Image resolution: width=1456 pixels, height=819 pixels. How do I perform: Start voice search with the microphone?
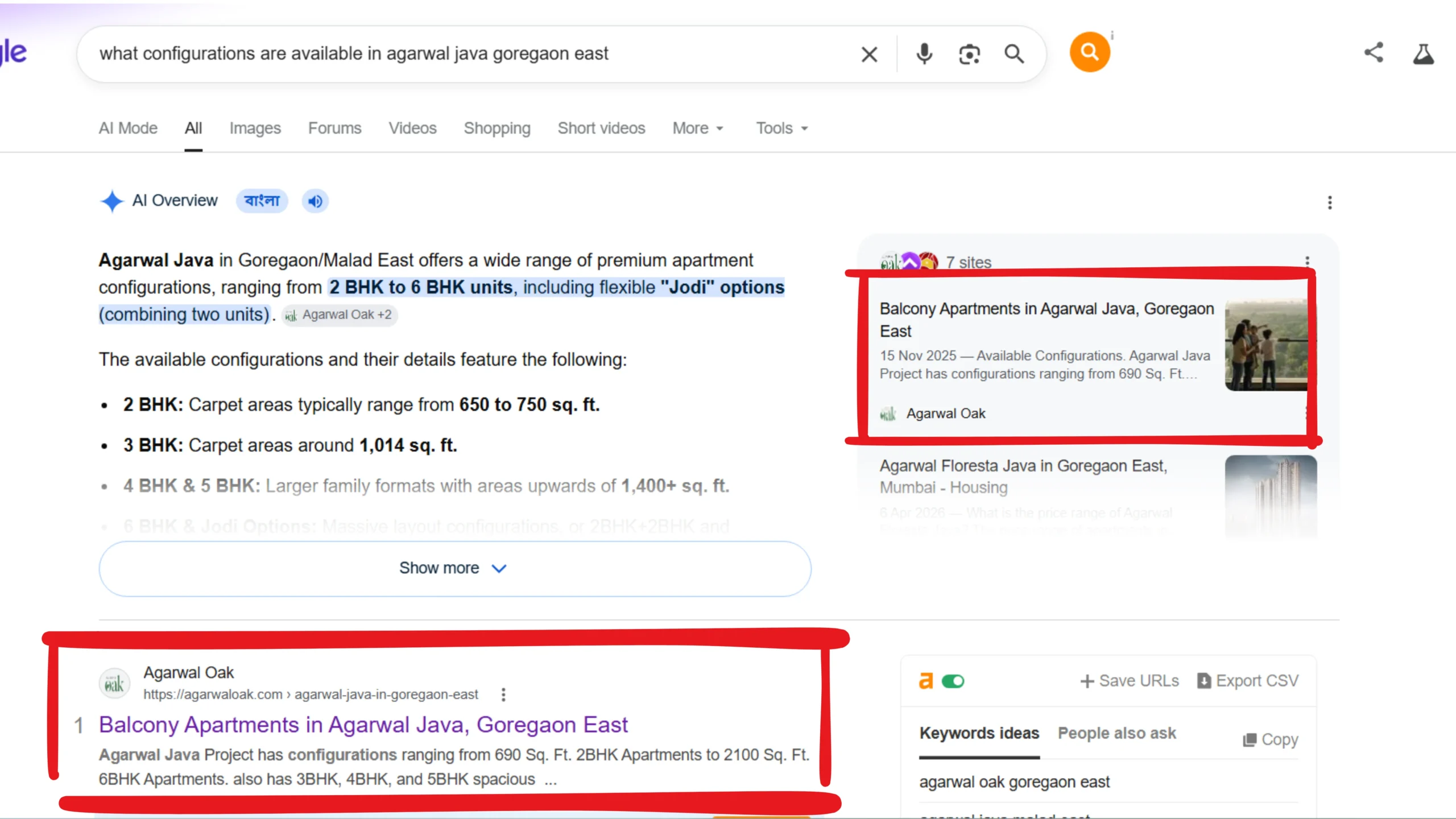pos(924,54)
